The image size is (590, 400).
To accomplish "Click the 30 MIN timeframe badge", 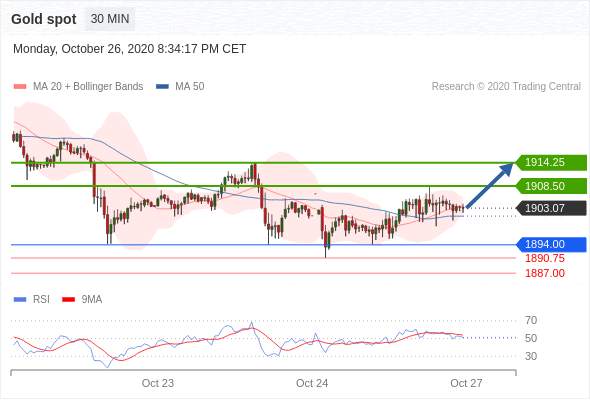I will pos(110,19).
